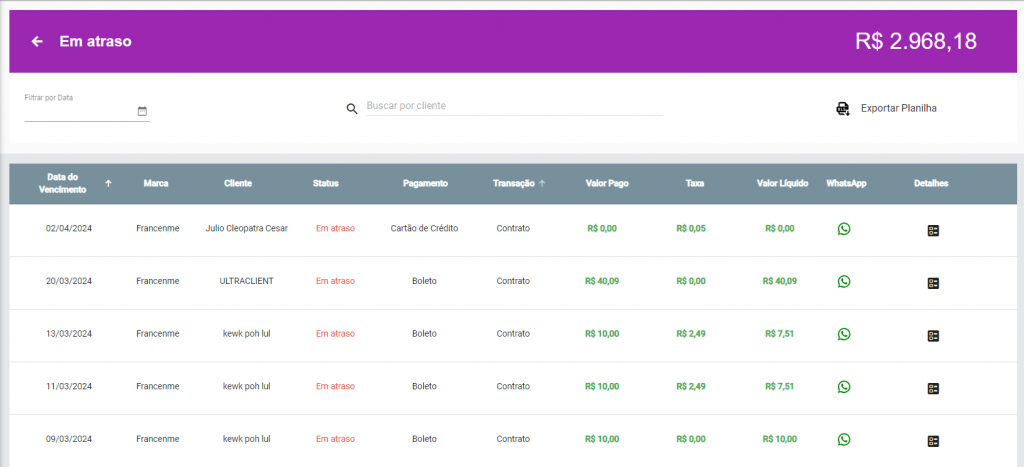Click Francenme brand in 02/04/2024 row
The image size is (1024, 467).
tap(157, 229)
